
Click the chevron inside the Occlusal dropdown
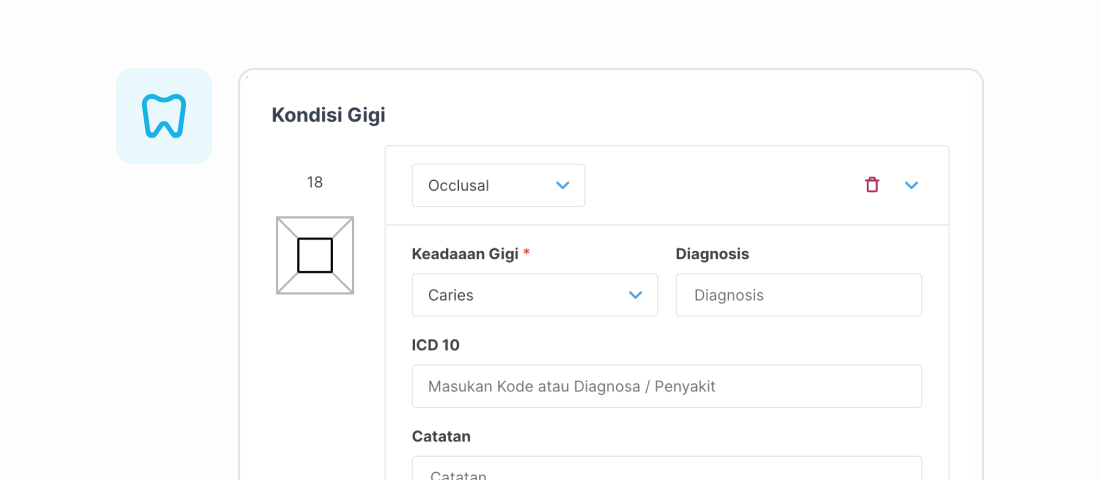(562, 185)
